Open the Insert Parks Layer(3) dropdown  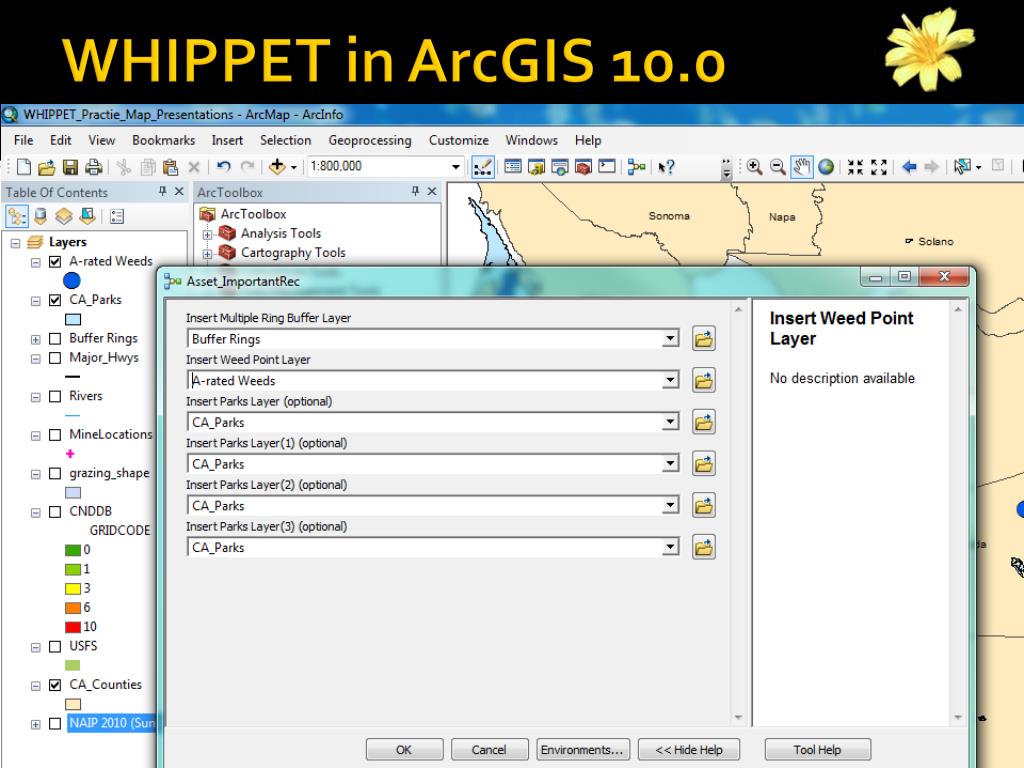pos(670,547)
